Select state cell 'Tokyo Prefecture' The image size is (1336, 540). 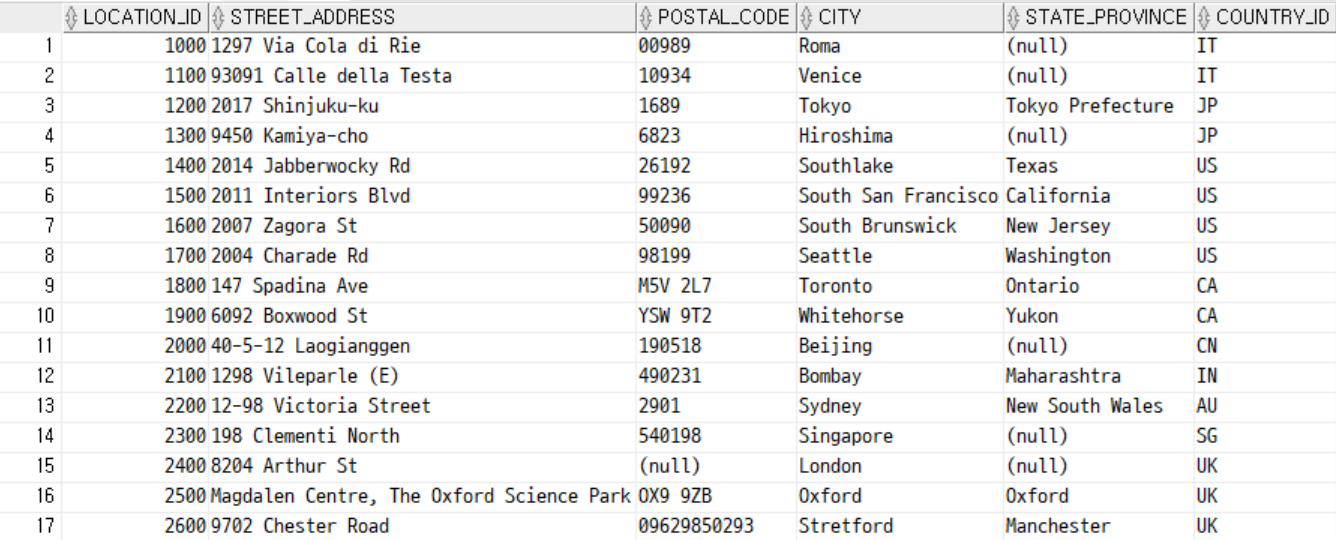pos(1098,106)
